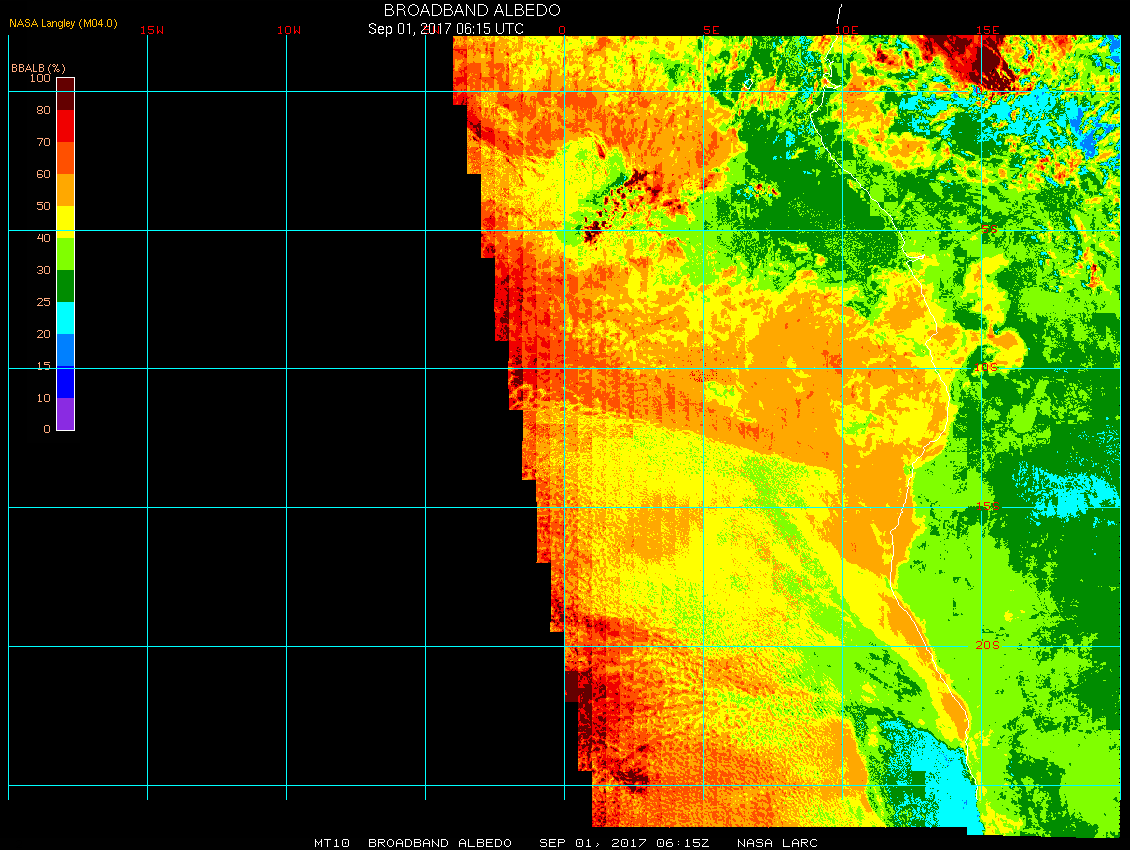This screenshot has height=850, width=1130.
Task: Click the legend scale value 20
Action: pos(44,334)
